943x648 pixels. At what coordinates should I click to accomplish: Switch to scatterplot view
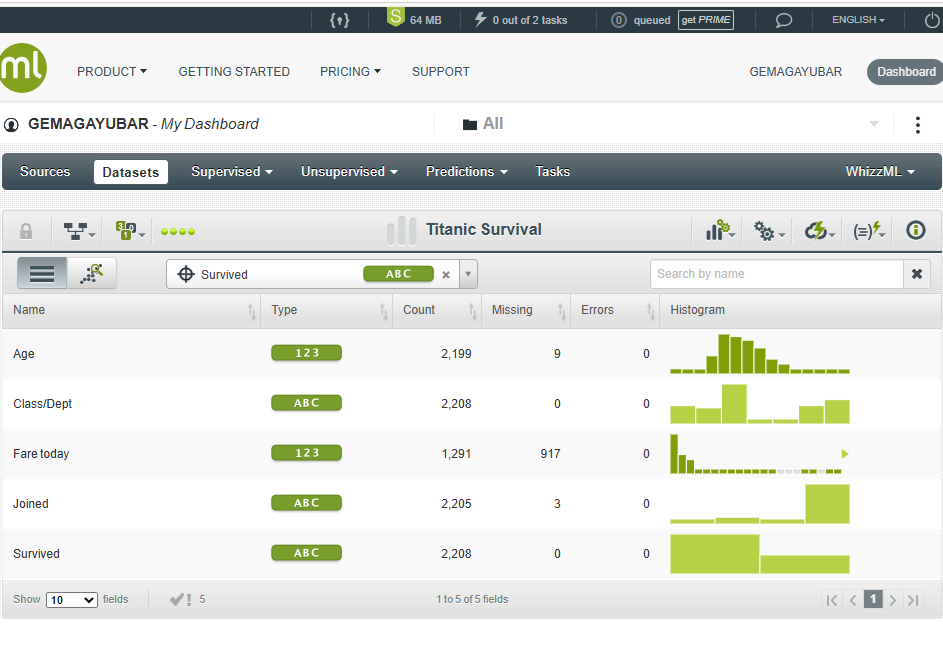coord(93,273)
